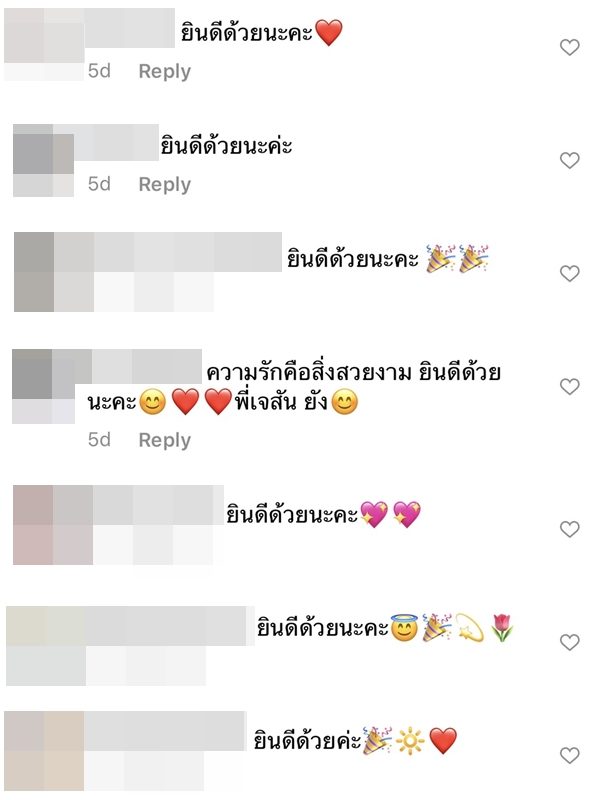This screenshot has height=800, width=615.
Task: Open avatar of the second commenter
Action: [43, 160]
